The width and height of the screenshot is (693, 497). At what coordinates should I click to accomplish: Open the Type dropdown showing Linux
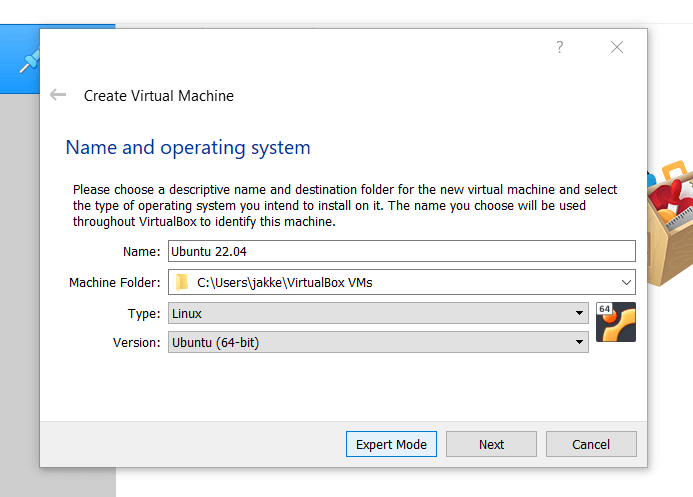(x=378, y=313)
